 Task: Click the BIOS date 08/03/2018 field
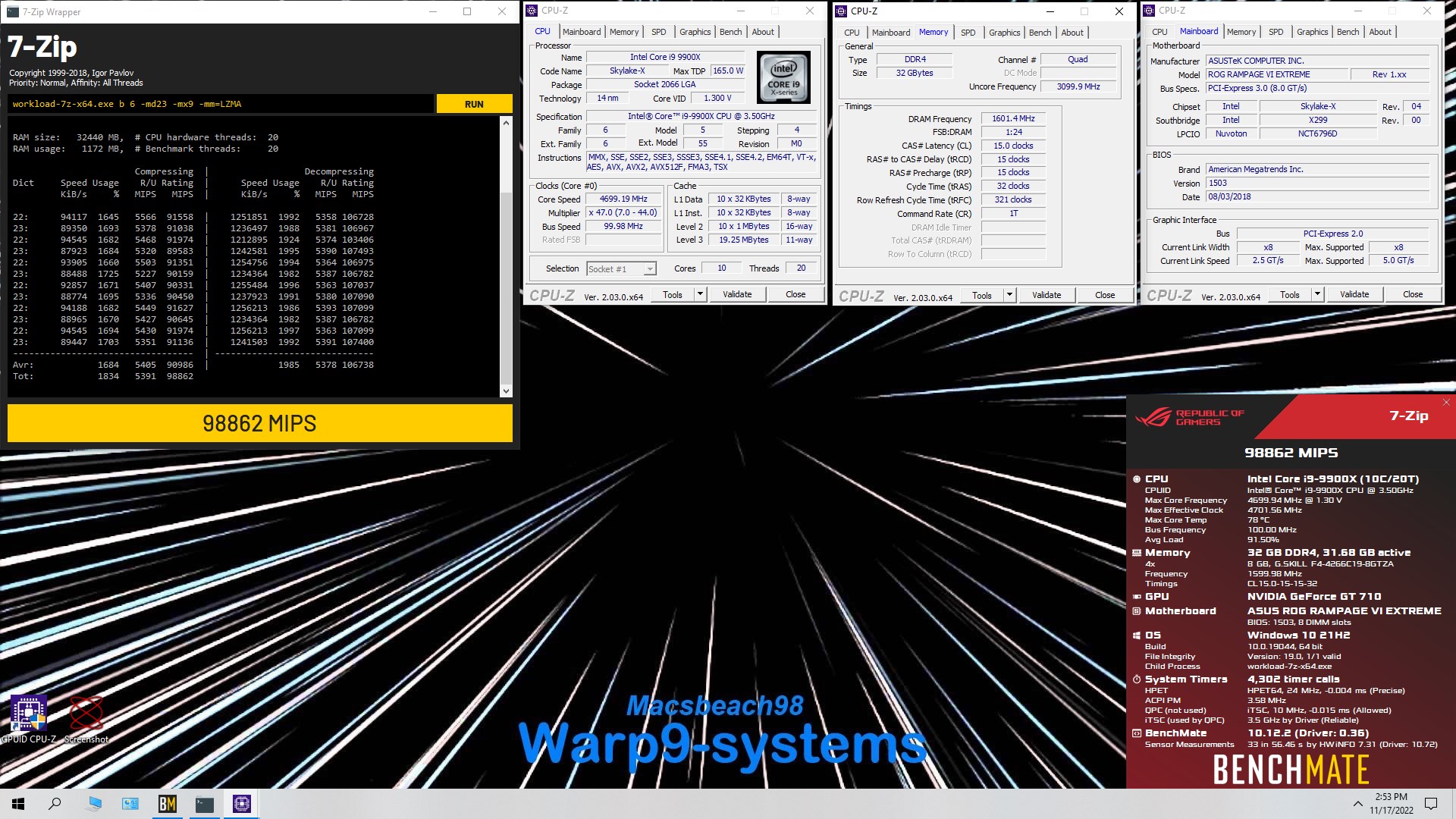(1317, 196)
